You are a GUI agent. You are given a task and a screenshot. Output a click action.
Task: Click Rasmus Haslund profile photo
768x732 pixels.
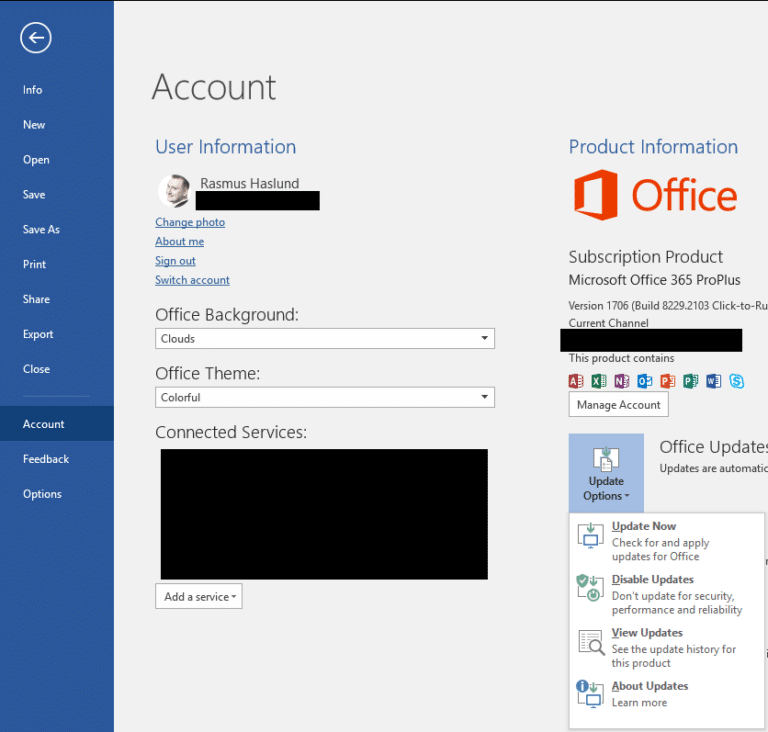[x=174, y=191]
